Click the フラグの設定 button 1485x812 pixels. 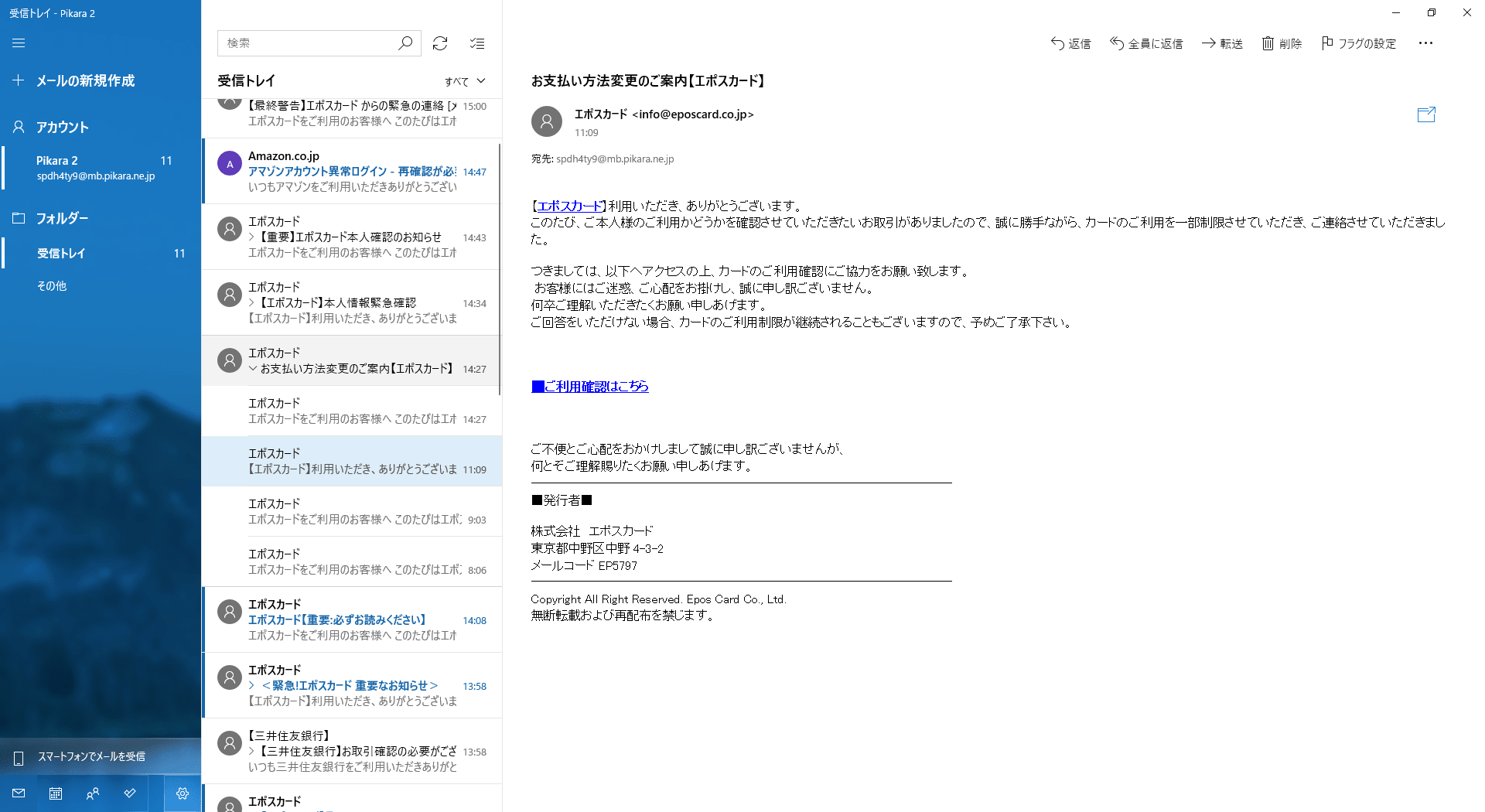coord(1359,43)
